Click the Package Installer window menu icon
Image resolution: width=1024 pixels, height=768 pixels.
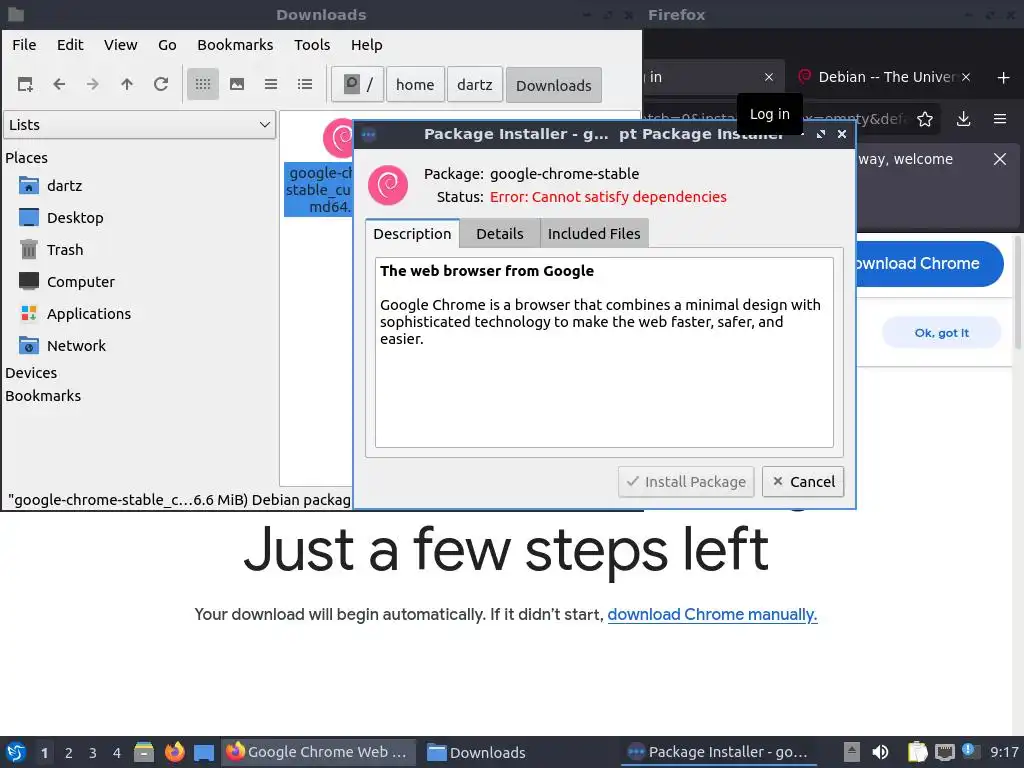(x=369, y=135)
